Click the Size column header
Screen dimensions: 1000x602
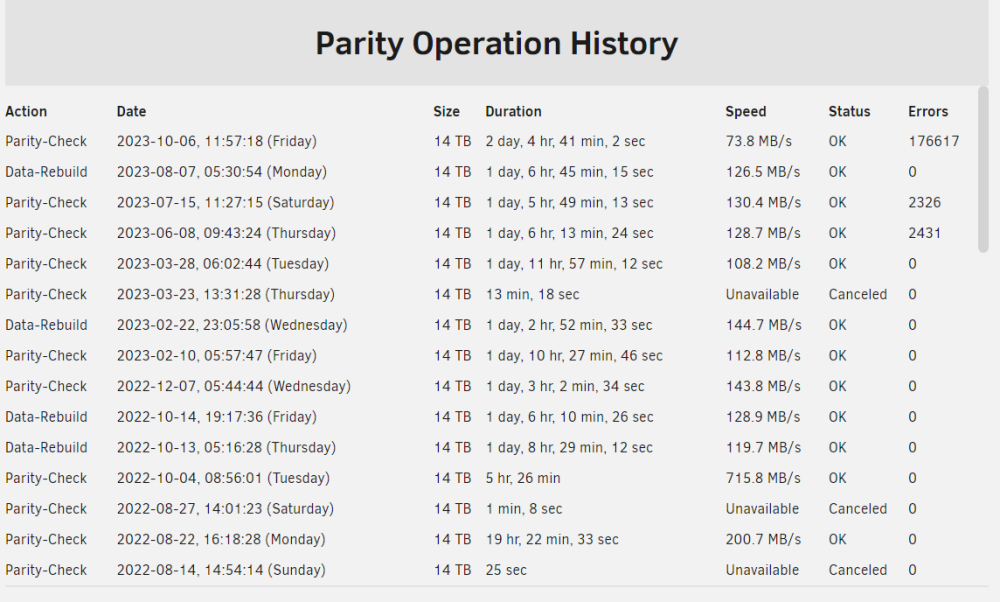point(446,112)
